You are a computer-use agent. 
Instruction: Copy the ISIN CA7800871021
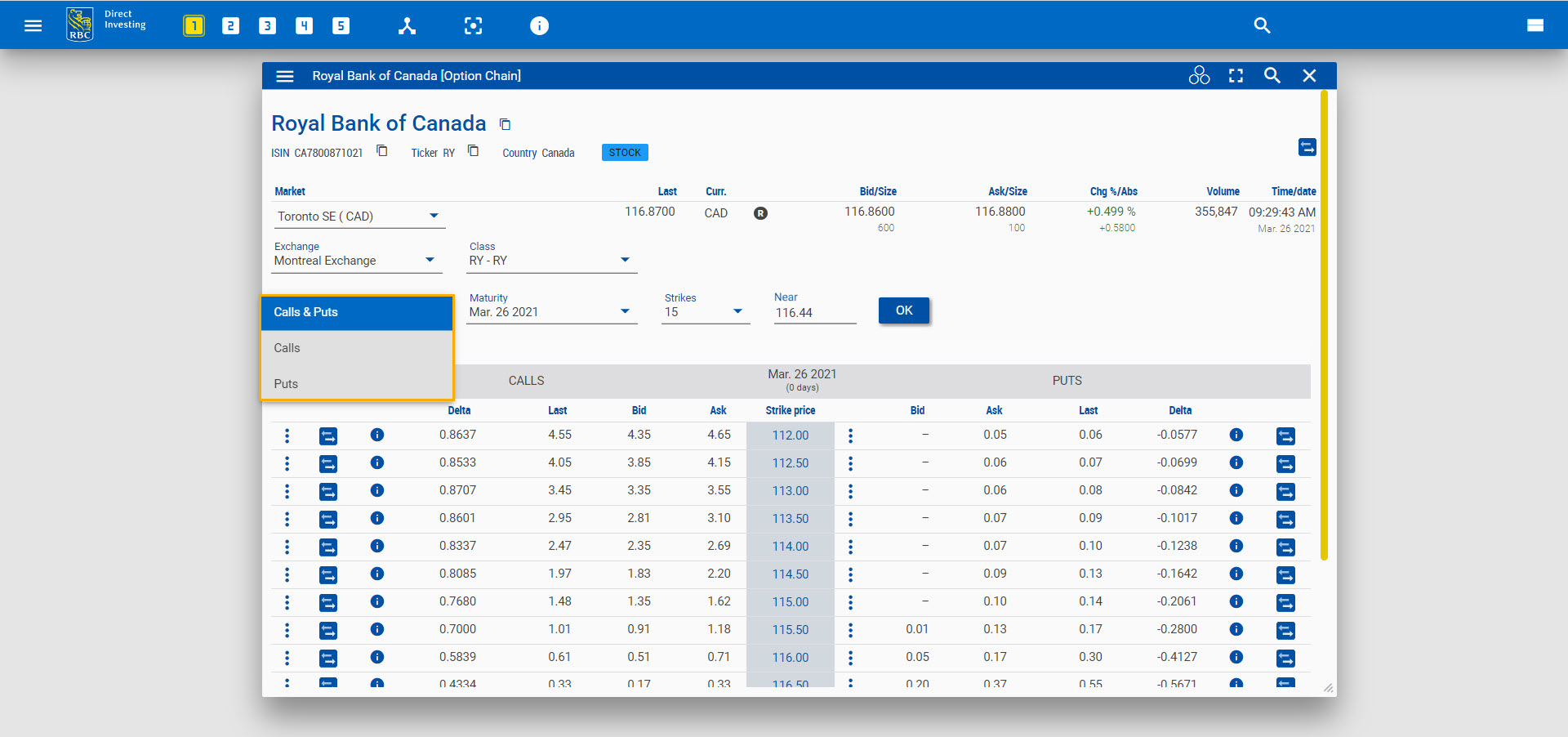381,151
